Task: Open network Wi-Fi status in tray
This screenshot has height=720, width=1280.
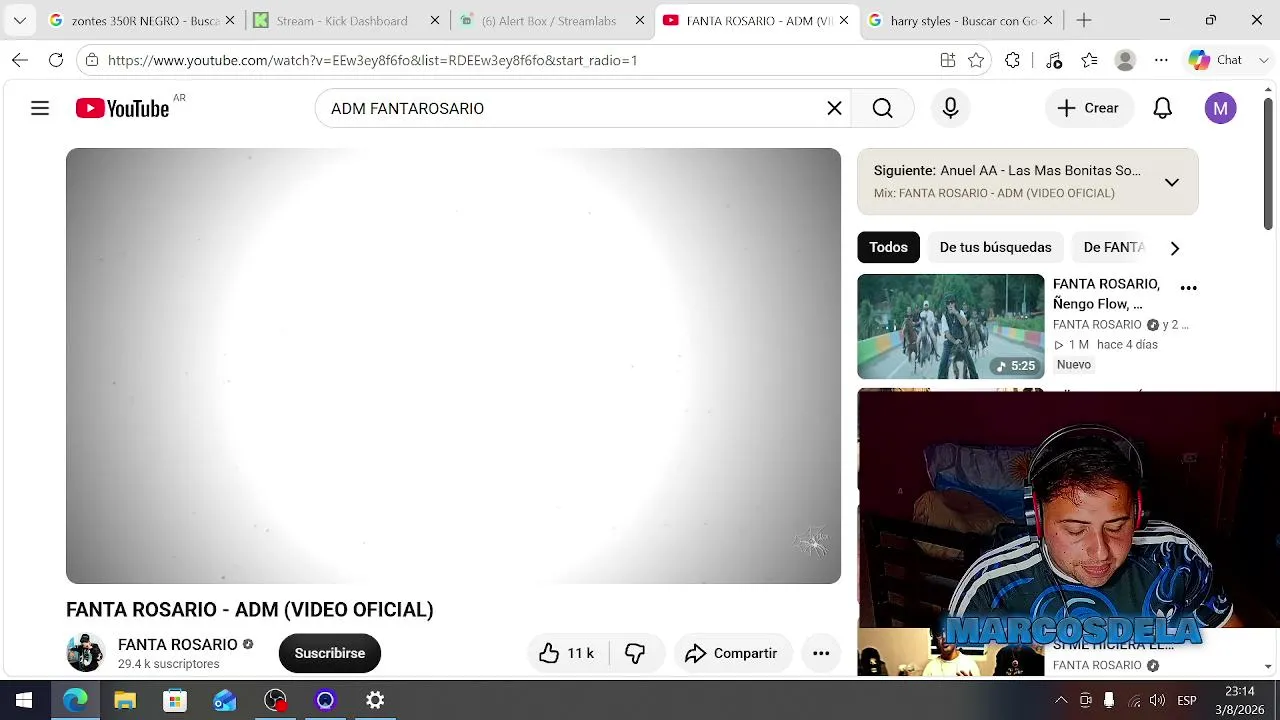Action: click(x=1133, y=700)
